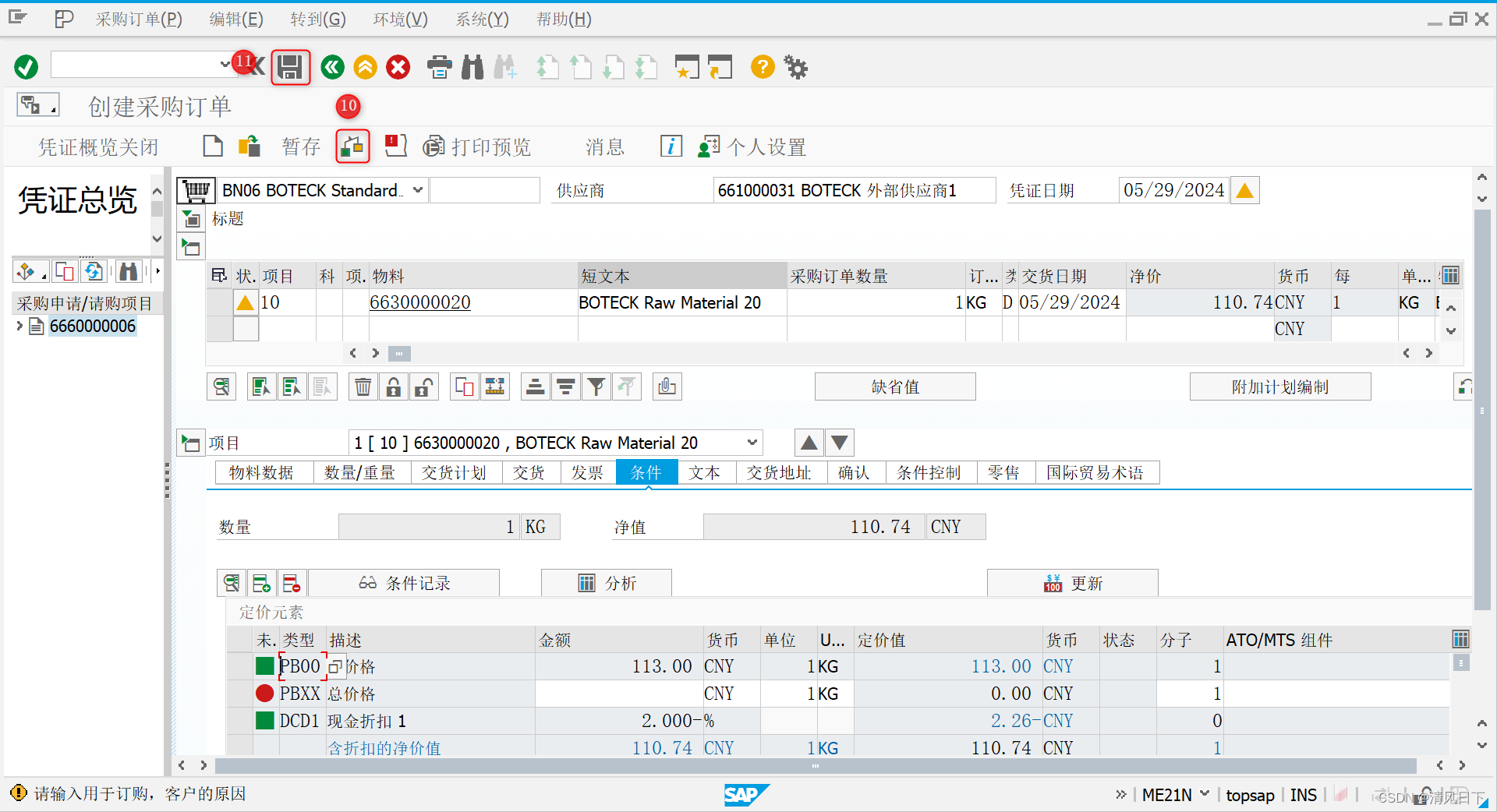The width and height of the screenshot is (1497, 812).
Task: Open the Environment (环境) menu
Action: (x=401, y=19)
